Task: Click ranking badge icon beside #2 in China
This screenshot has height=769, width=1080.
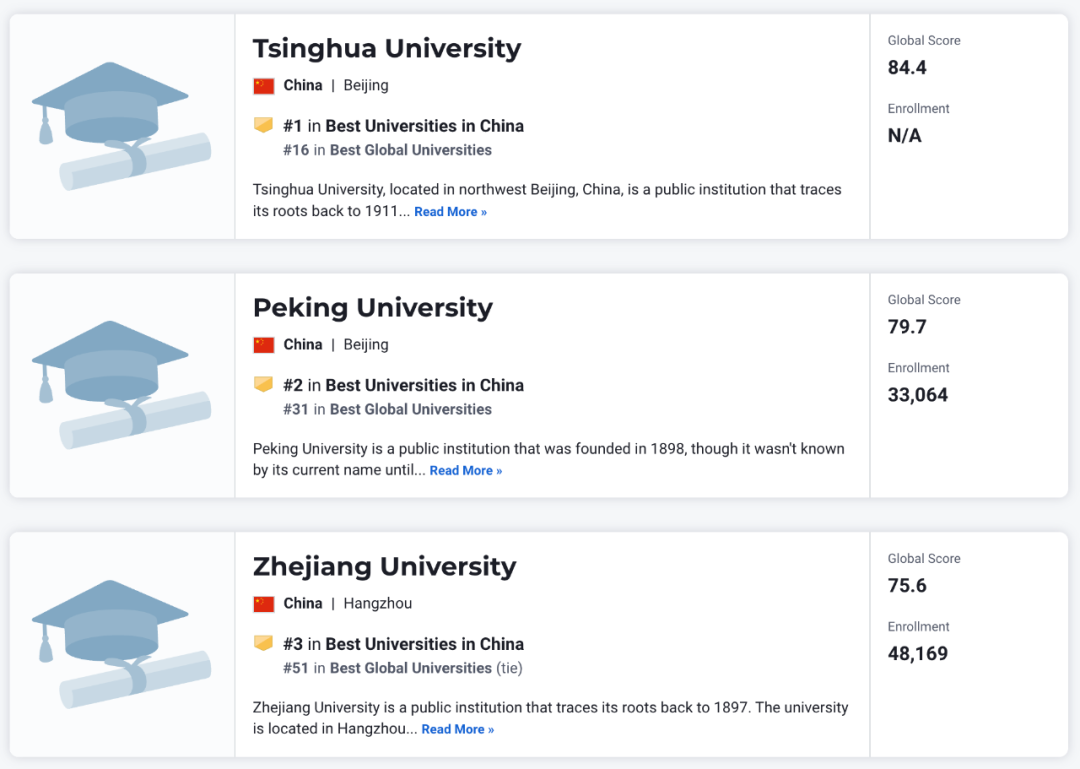Action: tap(263, 384)
